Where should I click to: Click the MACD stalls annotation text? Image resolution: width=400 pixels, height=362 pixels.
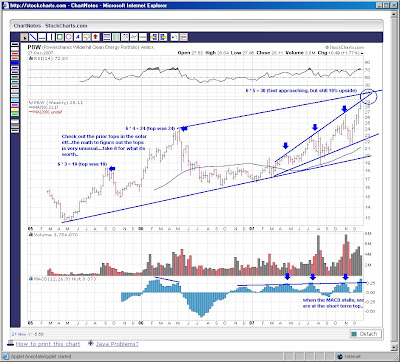333,303
